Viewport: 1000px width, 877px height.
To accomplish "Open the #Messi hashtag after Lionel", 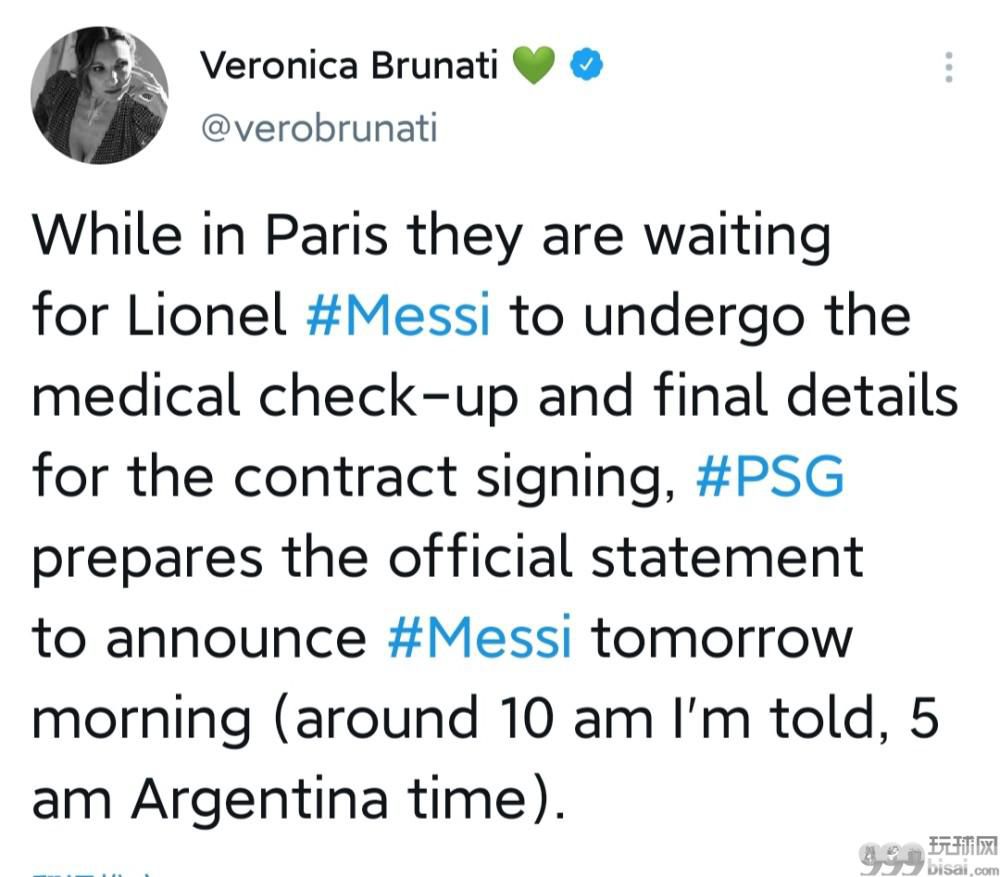I will (x=399, y=314).
